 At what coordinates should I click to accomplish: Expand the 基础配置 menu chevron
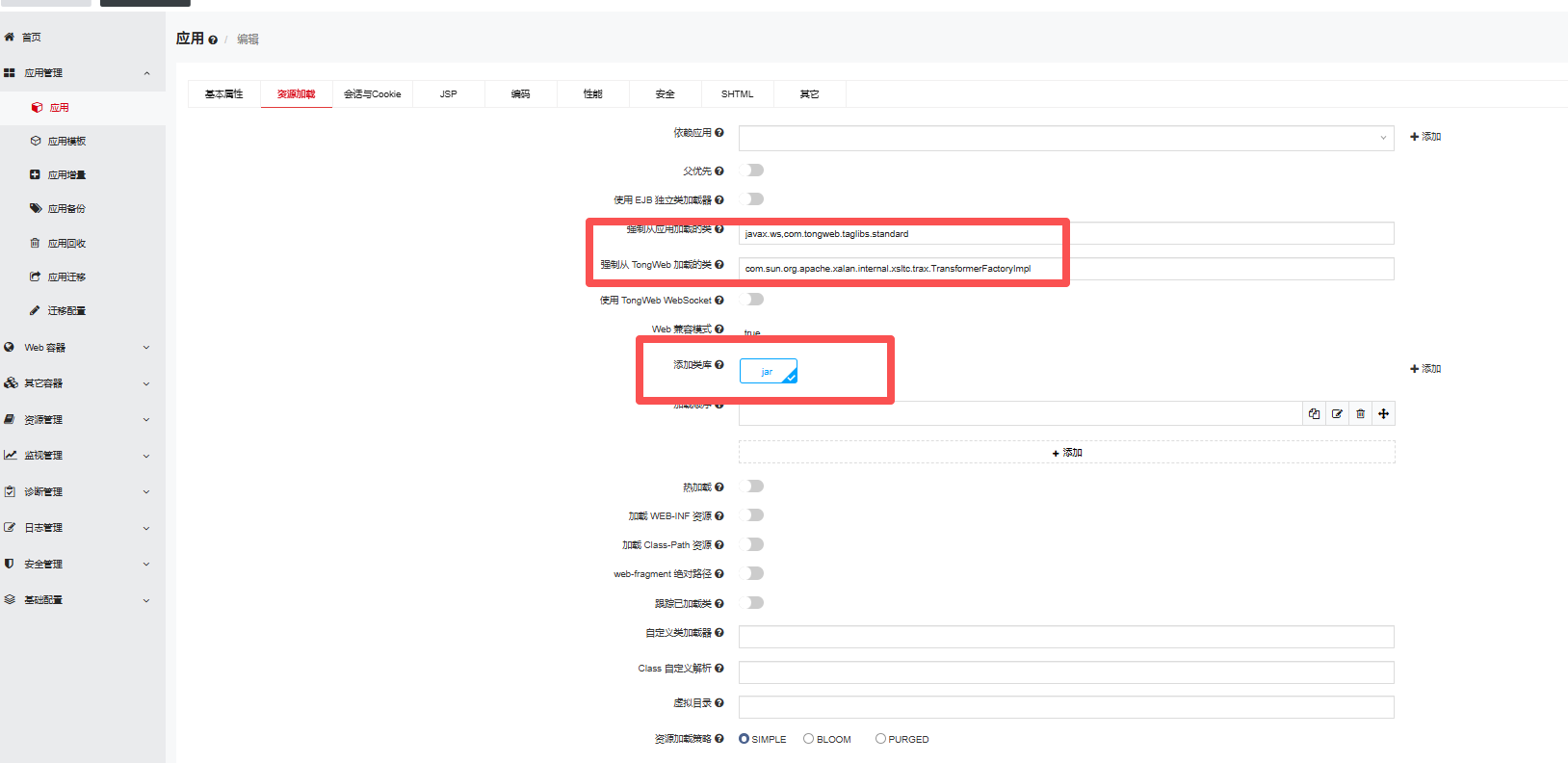(146, 600)
